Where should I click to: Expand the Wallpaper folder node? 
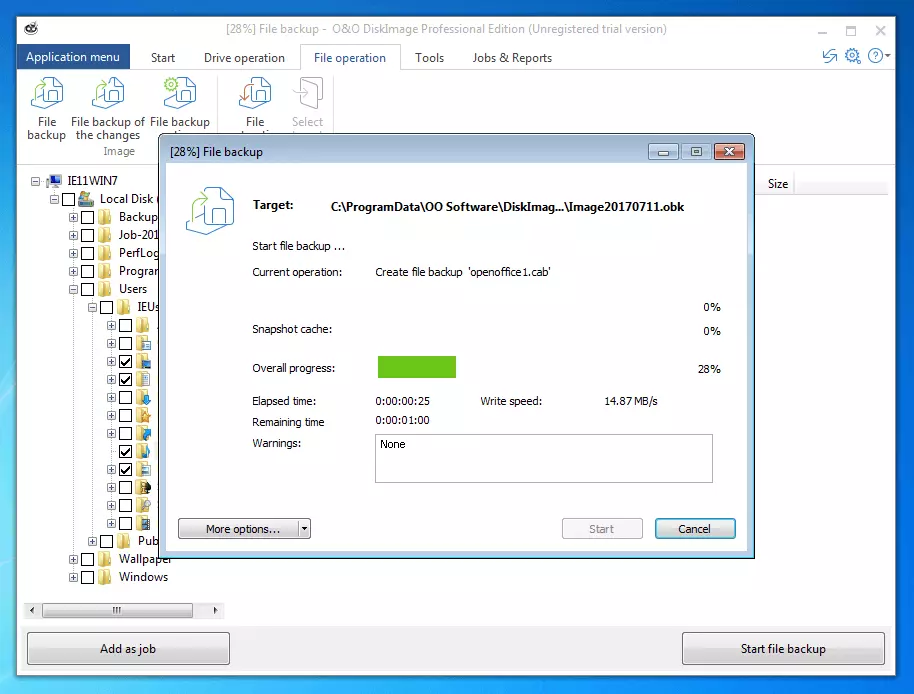pyautogui.click(x=73, y=559)
